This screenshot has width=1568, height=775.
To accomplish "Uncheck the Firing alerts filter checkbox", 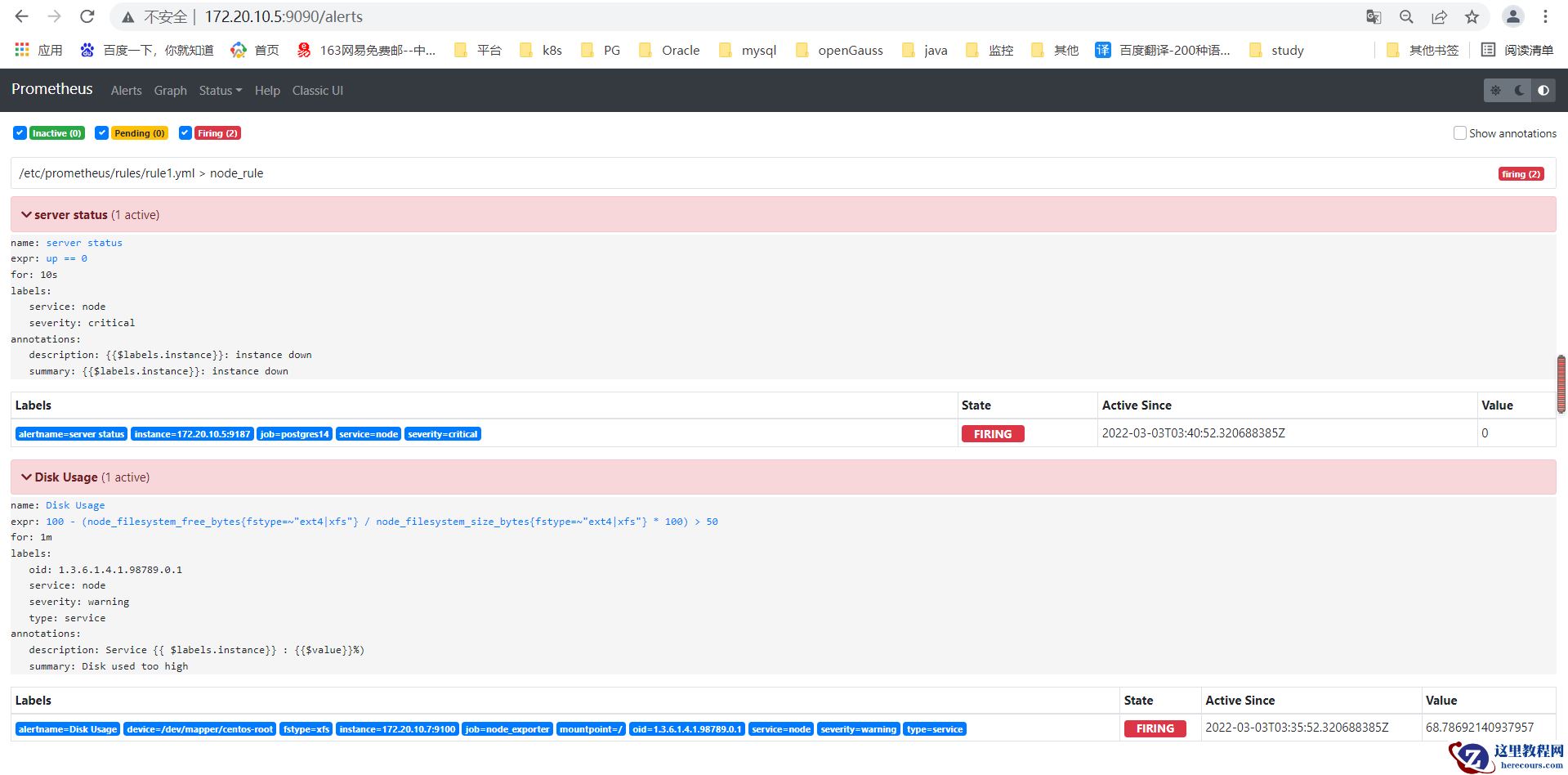I will click(x=185, y=133).
